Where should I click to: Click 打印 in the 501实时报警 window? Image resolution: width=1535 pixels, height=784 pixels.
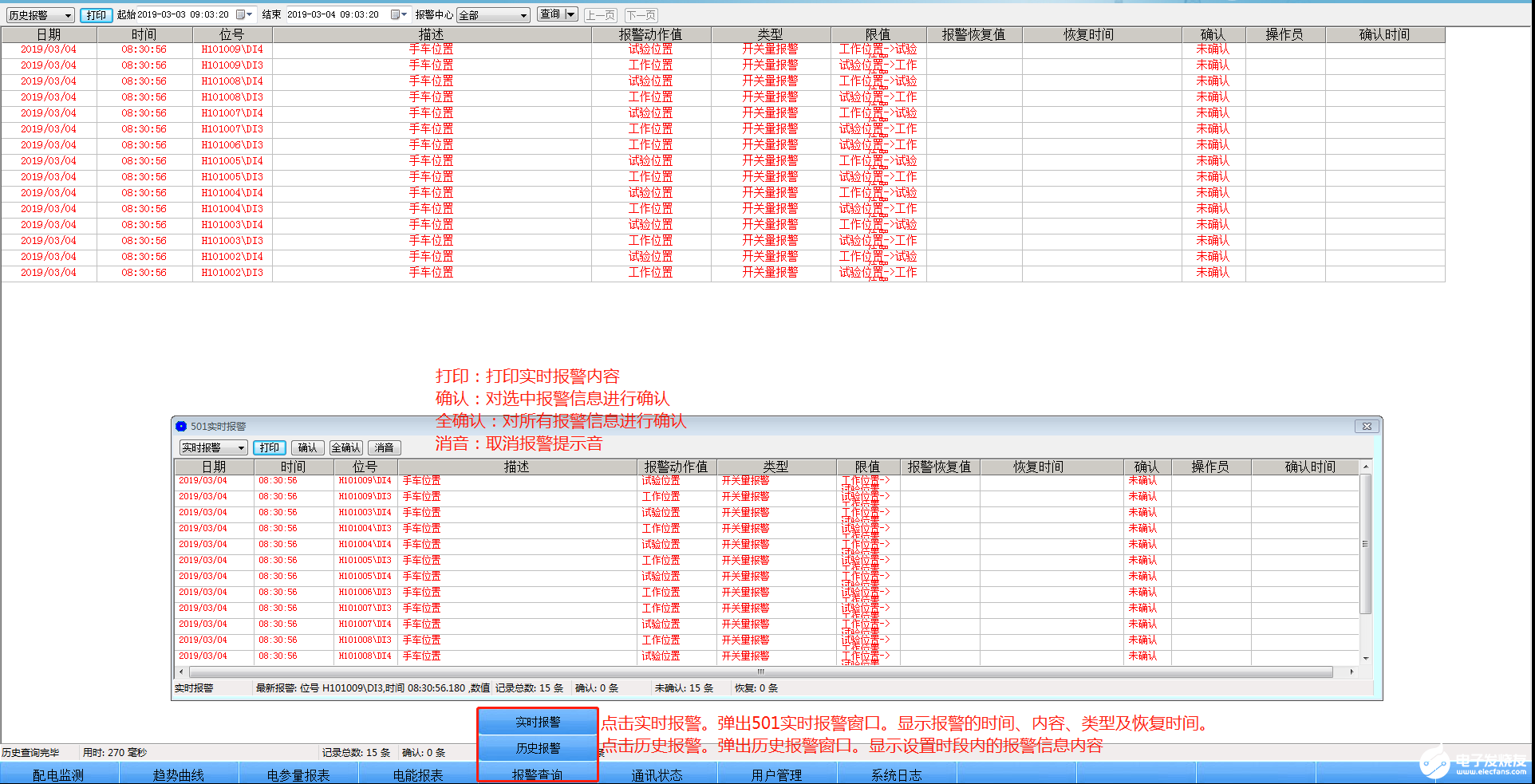click(x=270, y=447)
